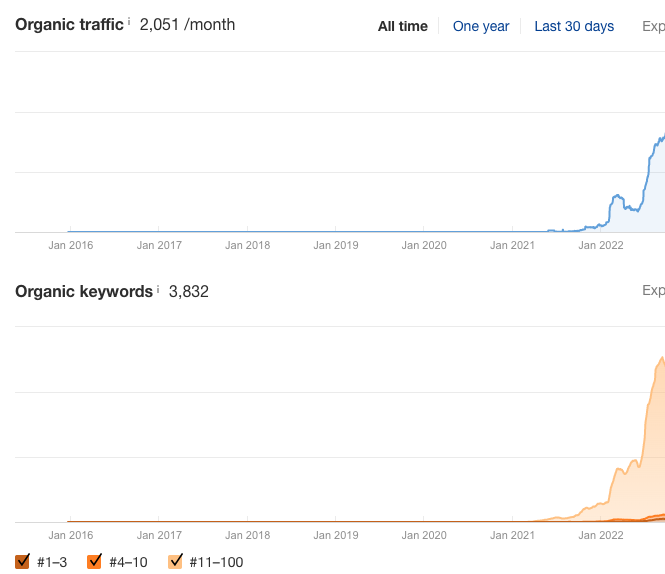
Task: Click Jan 2018 label on traffic chart
Action: [x=247, y=245]
